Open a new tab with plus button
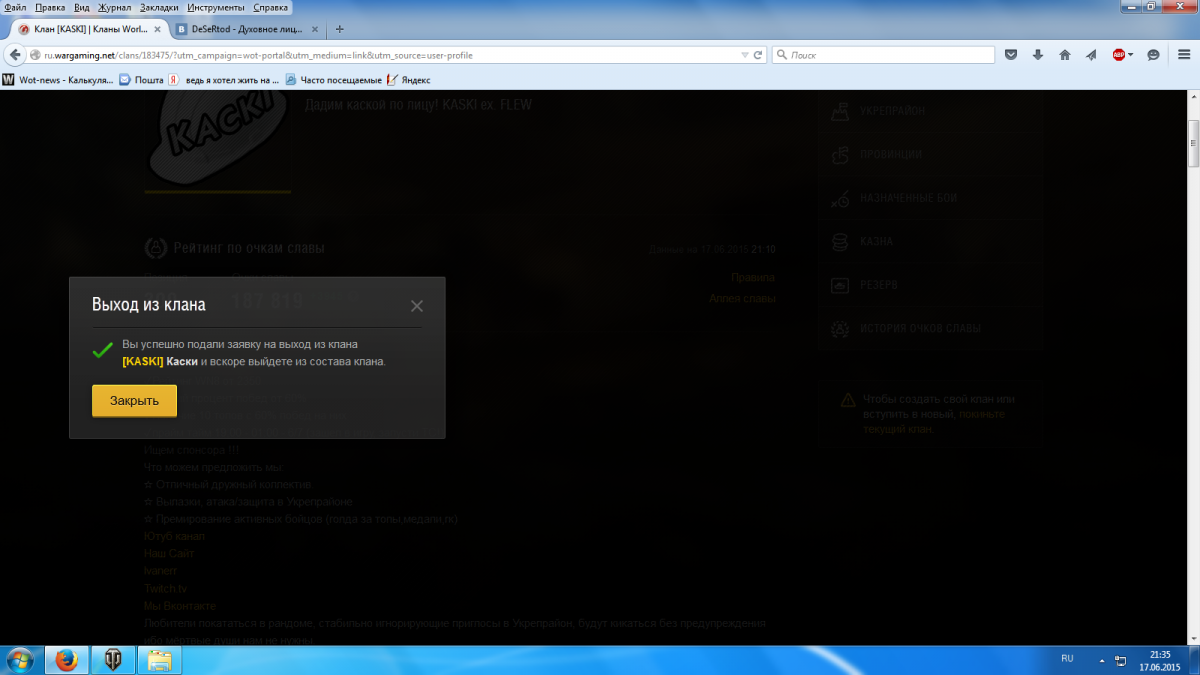 click(x=340, y=29)
